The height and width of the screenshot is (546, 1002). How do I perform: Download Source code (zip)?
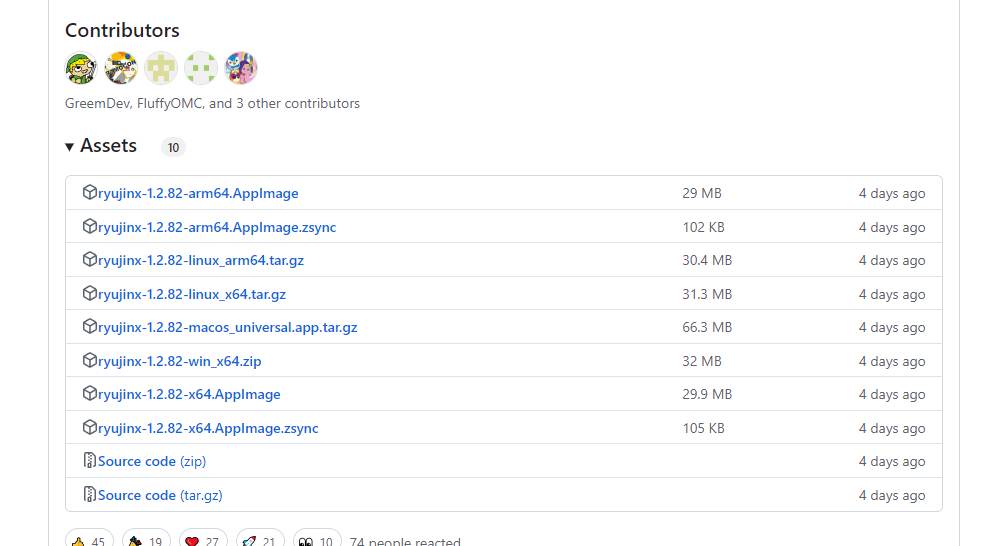tap(152, 462)
